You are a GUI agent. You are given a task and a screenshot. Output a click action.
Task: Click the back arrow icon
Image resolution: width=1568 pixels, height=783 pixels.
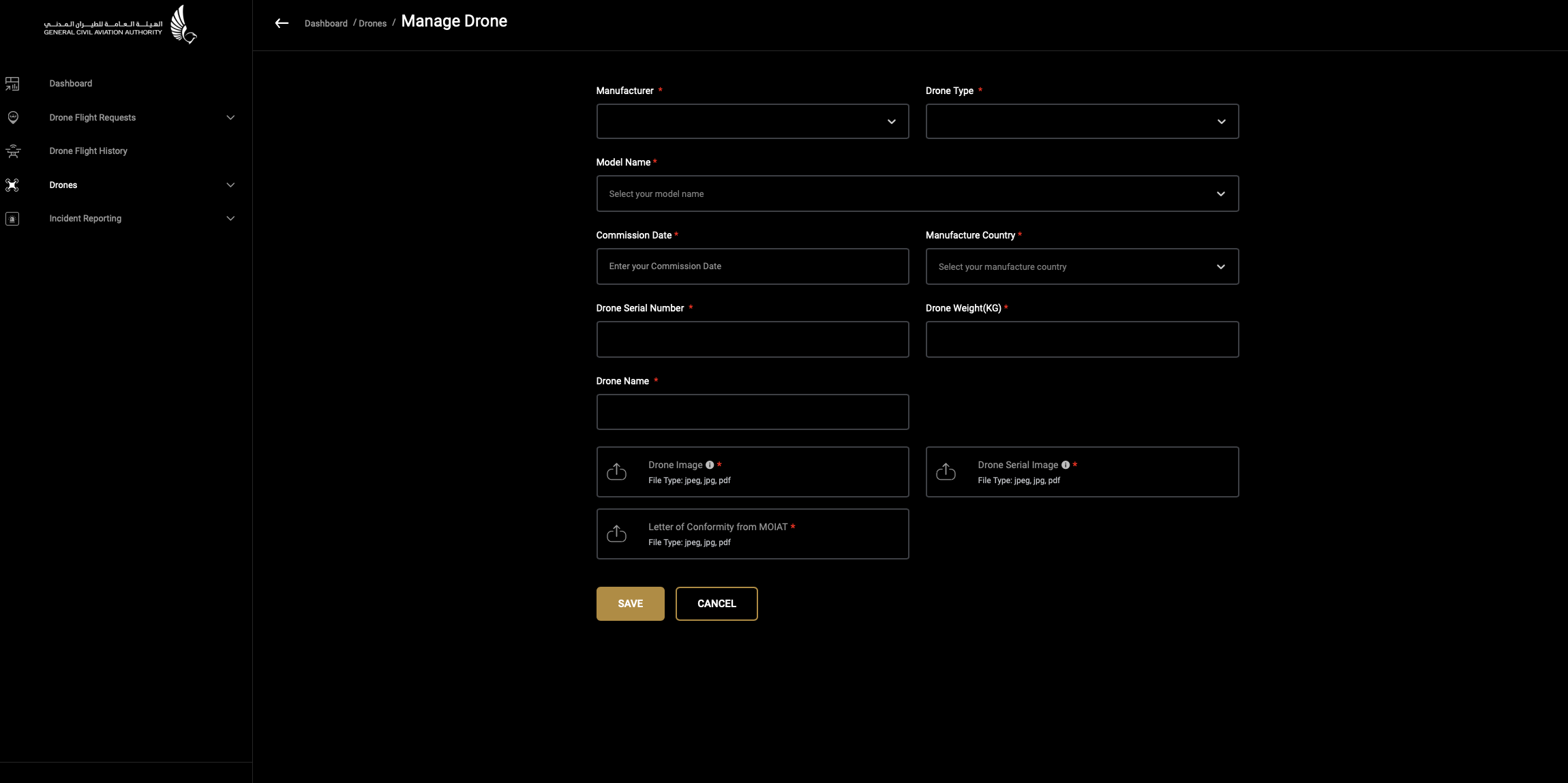point(282,23)
